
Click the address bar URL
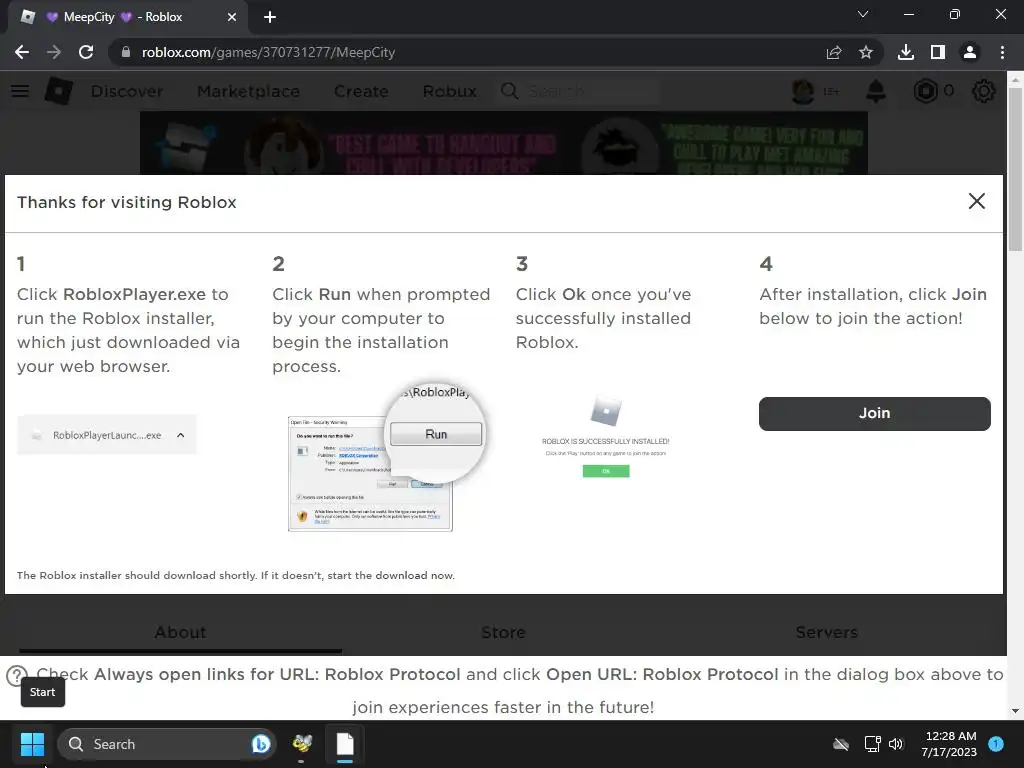click(268, 52)
